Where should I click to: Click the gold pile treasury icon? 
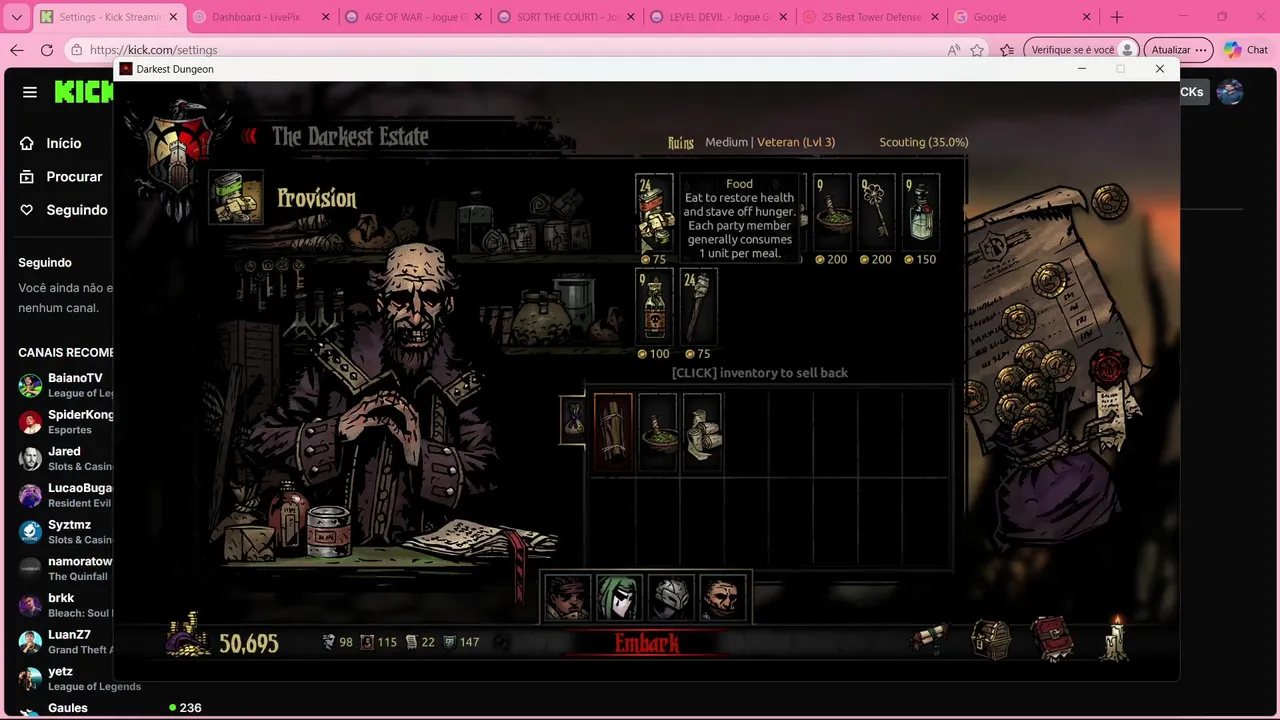189,636
